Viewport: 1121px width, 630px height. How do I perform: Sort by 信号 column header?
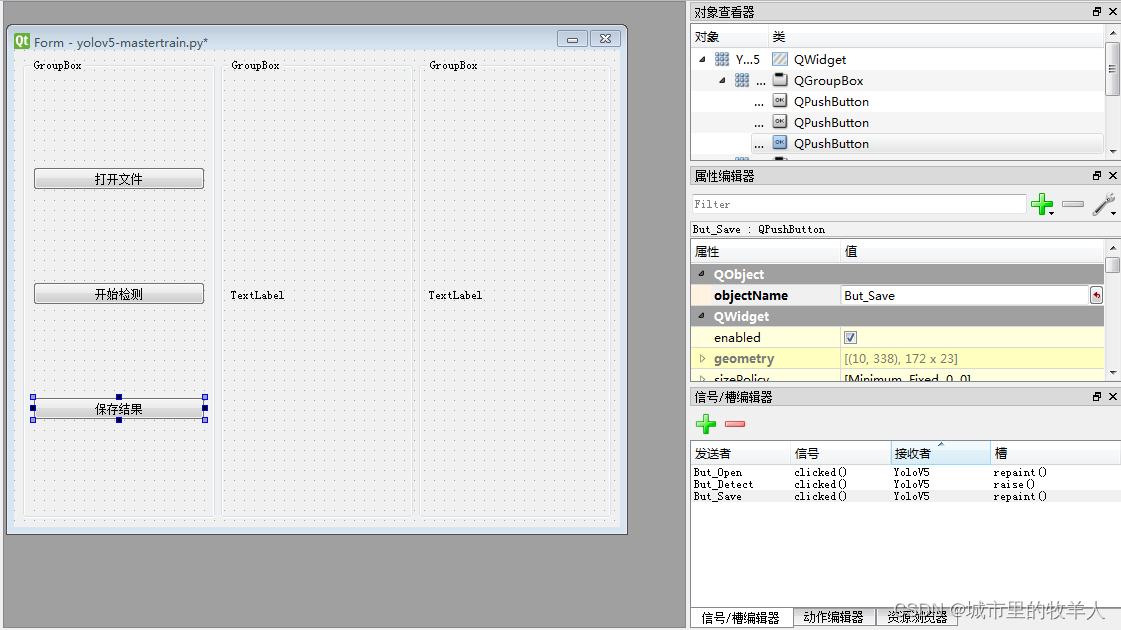(841, 453)
